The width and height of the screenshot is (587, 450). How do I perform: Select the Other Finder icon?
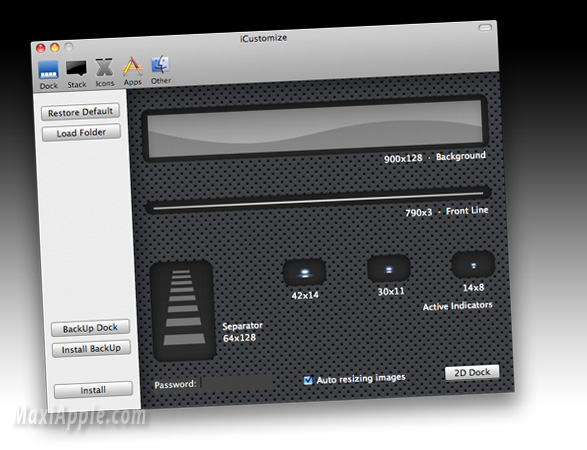click(x=161, y=70)
